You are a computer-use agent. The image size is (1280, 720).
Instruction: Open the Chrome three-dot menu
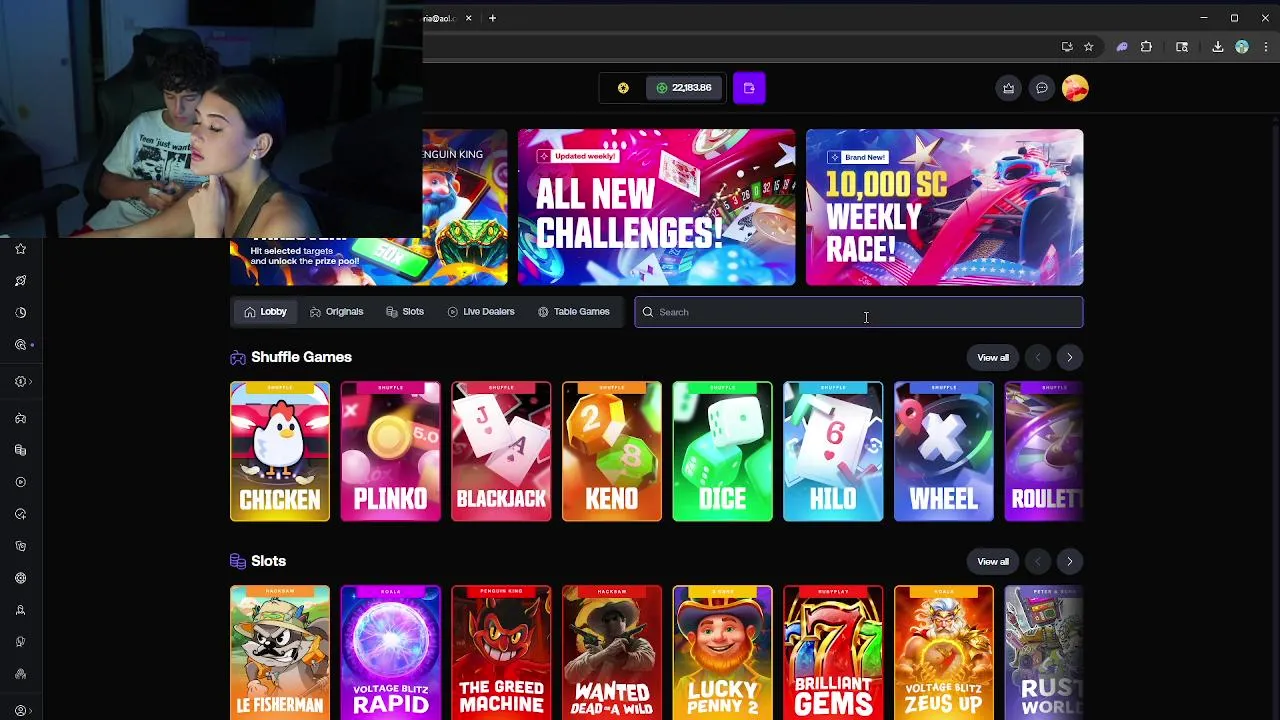click(1266, 47)
